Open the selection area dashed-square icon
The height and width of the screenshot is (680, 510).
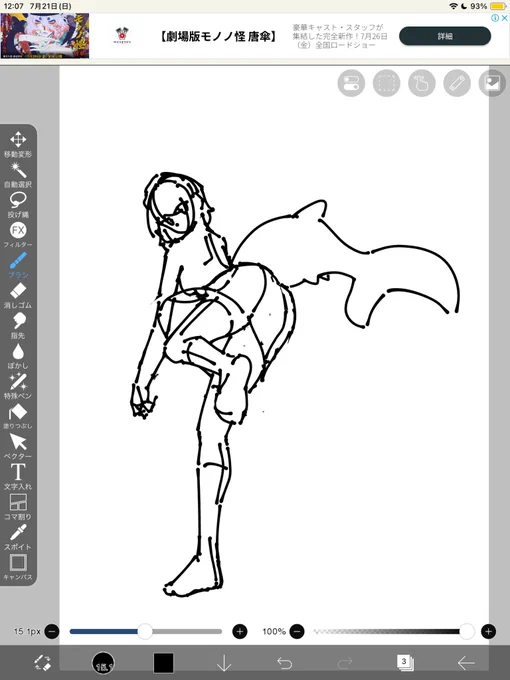[x=386, y=83]
